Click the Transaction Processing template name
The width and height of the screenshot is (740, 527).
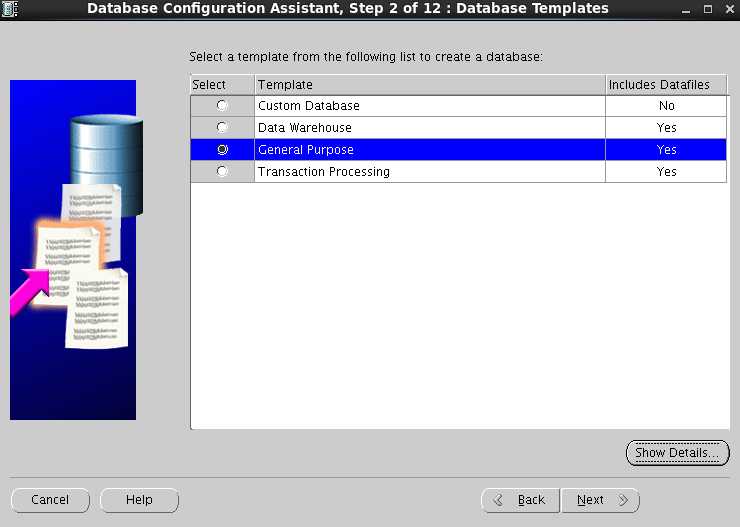point(324,171)
